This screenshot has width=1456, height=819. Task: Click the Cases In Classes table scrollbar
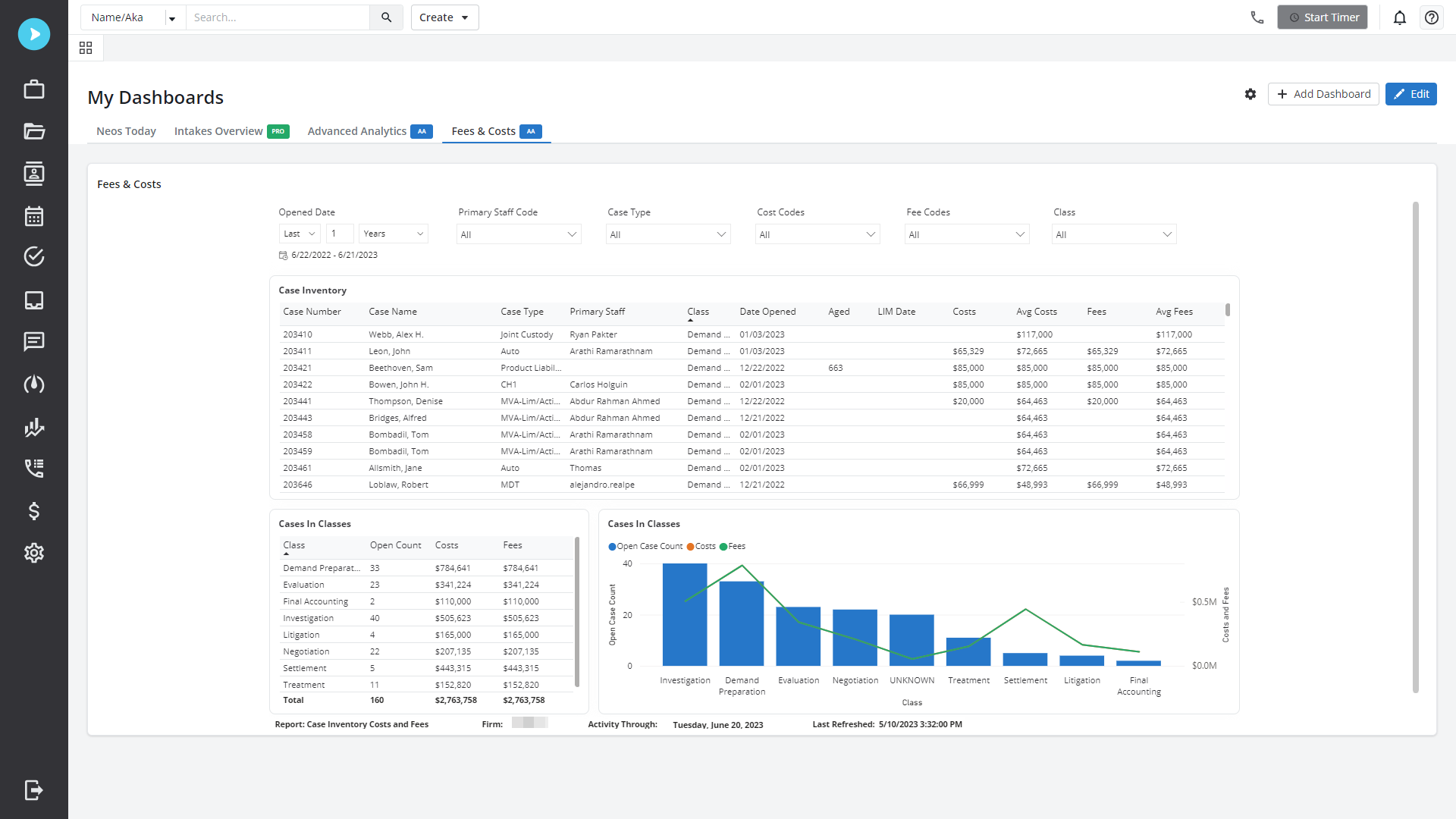click(x=577, y=612)
